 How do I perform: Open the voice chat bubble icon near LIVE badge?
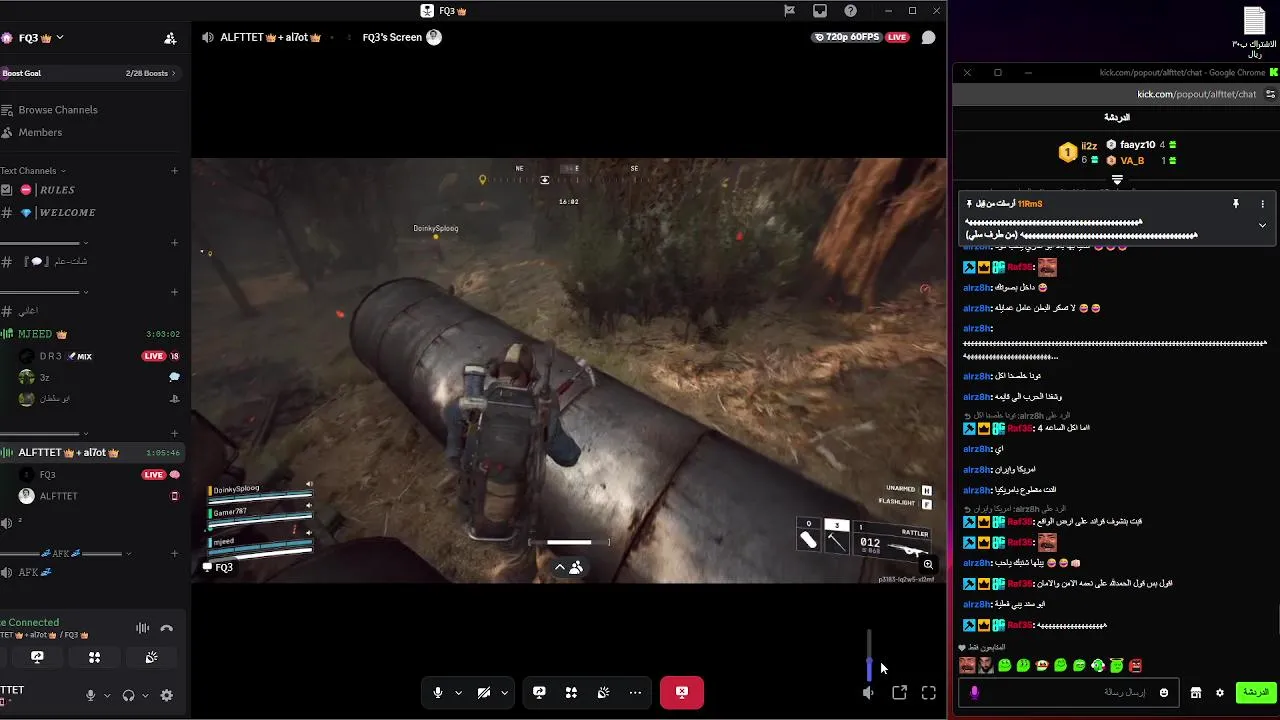(928, 37)
